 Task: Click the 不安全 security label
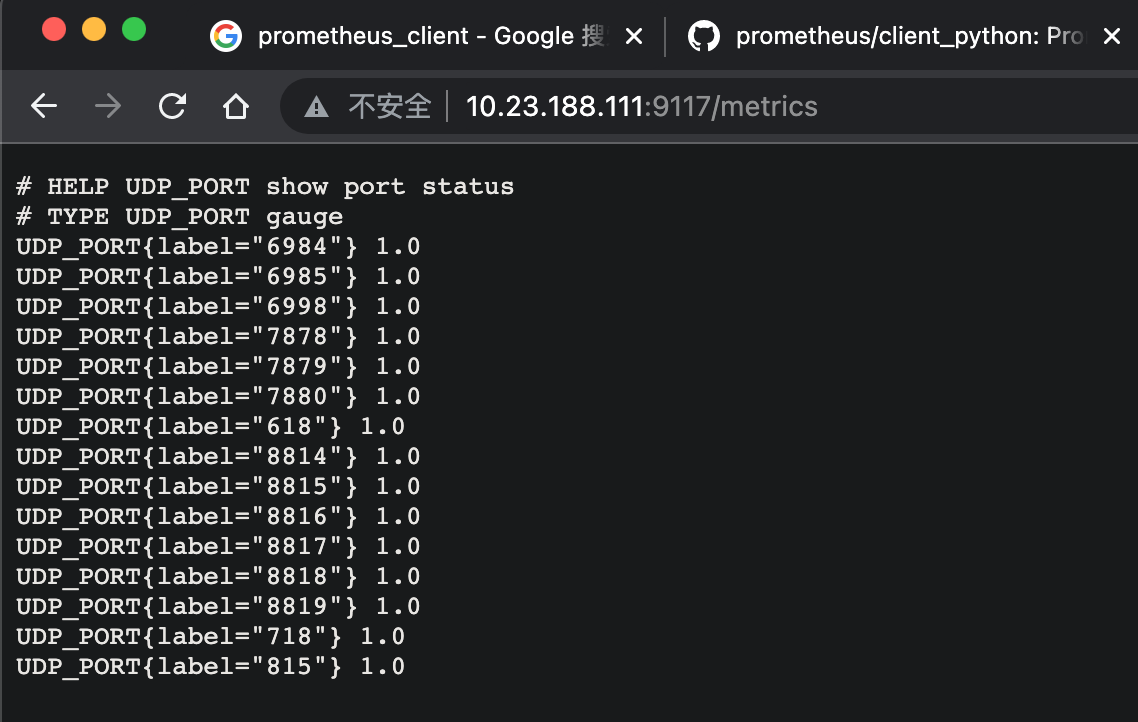coord(390,107)
